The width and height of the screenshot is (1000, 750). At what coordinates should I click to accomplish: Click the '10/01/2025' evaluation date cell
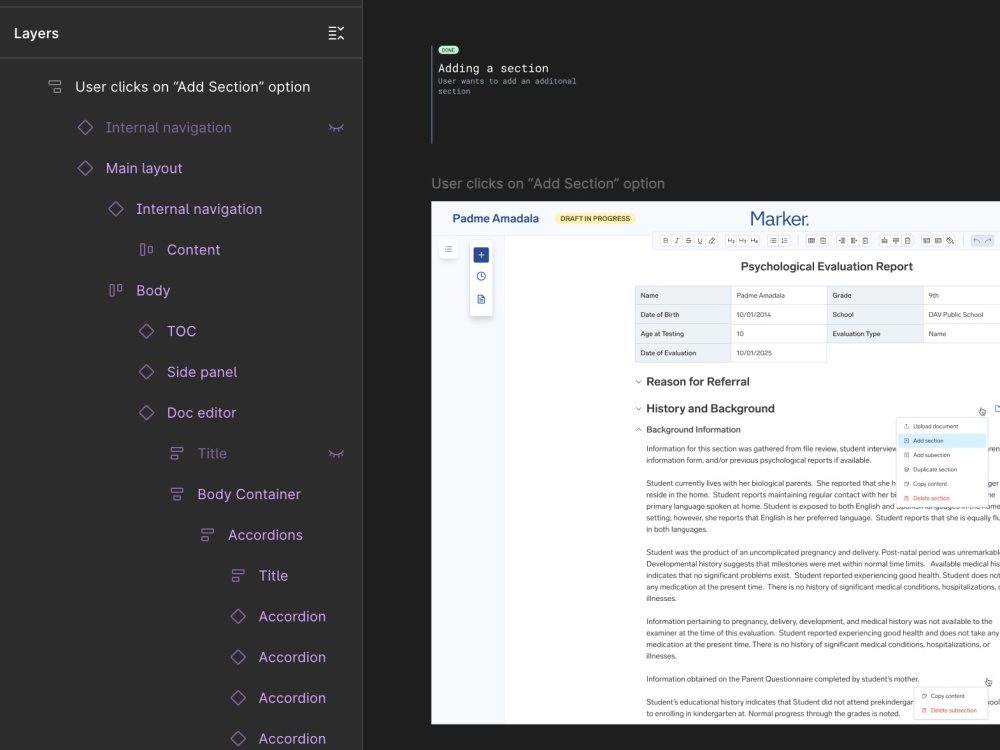click(779, 353)
